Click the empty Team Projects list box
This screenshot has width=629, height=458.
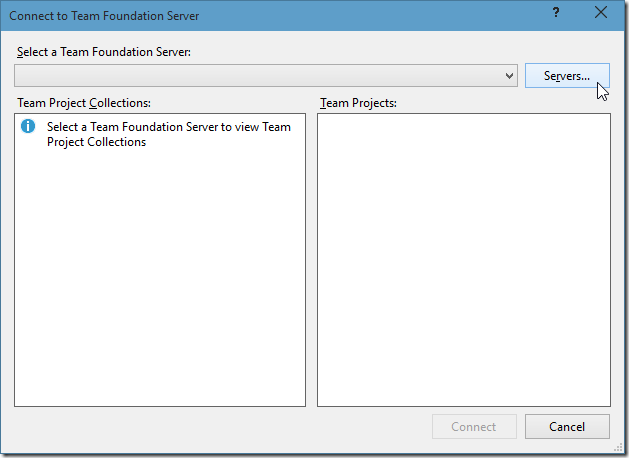coord(464,260)
